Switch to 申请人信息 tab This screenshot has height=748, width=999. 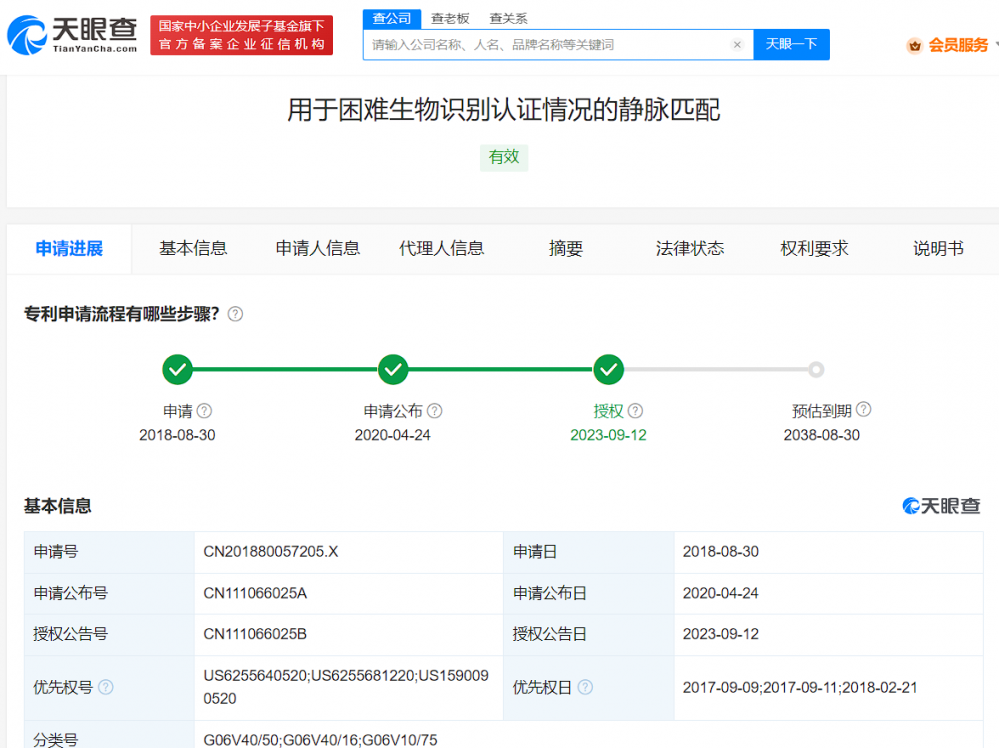point(317,248)
